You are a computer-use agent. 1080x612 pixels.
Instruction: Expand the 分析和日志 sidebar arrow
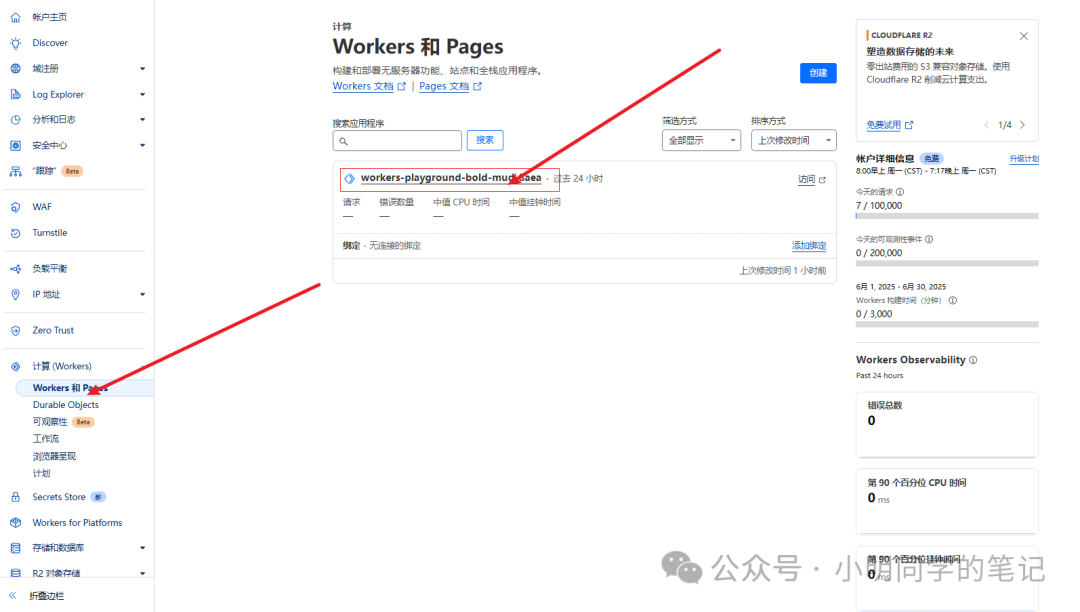click(143, 120)
